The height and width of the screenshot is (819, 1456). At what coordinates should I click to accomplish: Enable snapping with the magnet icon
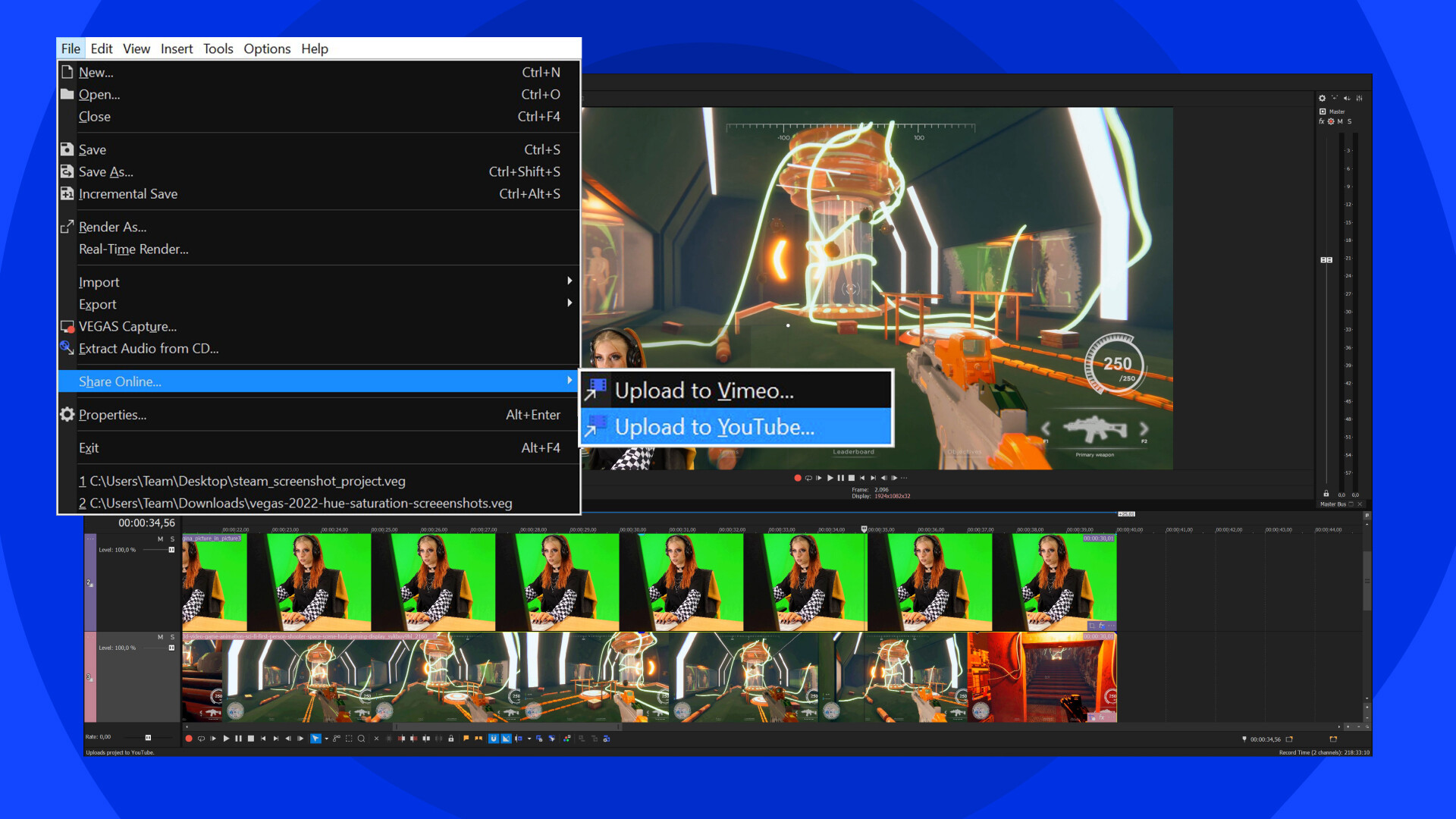(494, 738)
